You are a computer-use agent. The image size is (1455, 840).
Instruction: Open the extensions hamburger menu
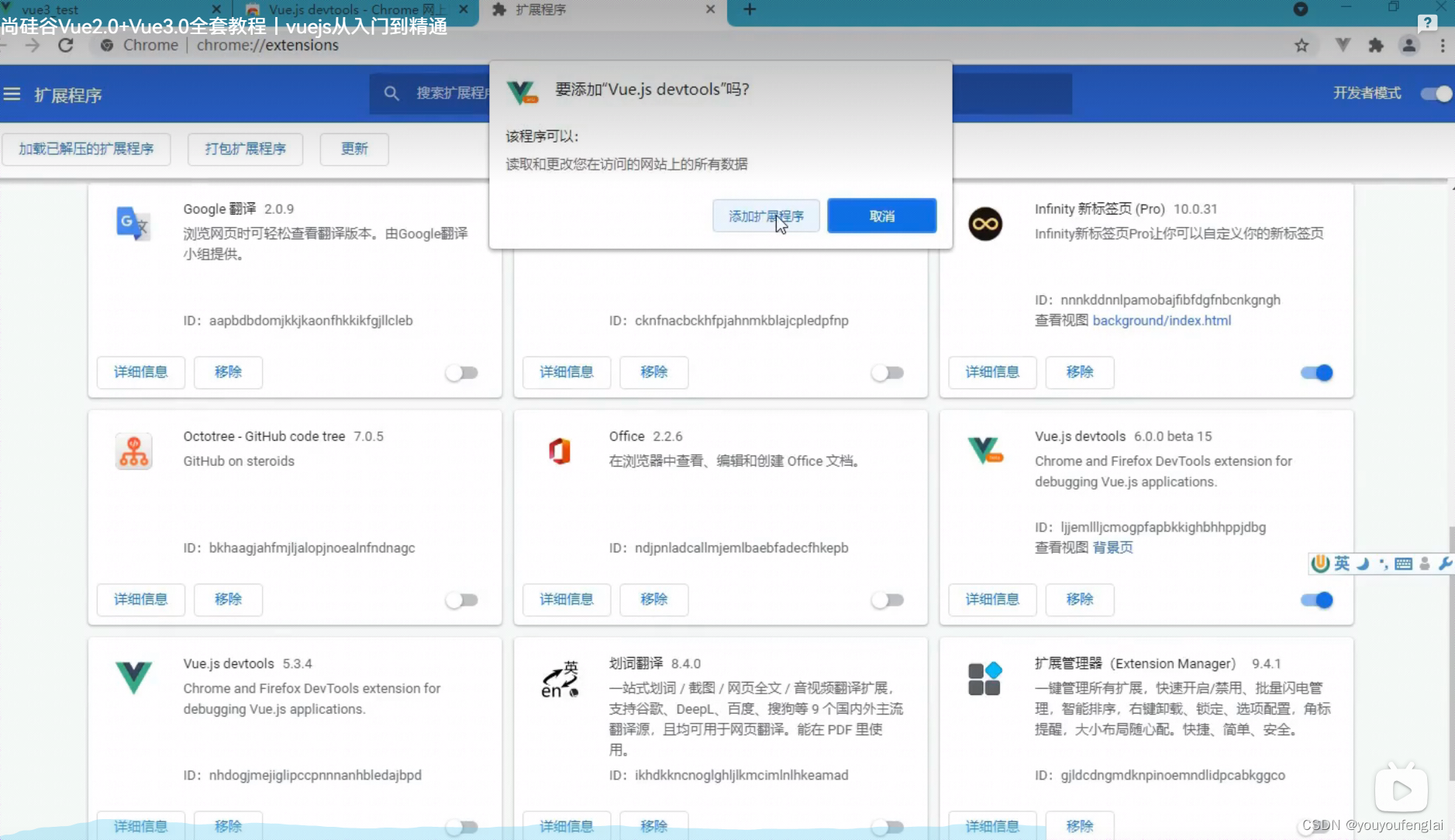(12, 95)
